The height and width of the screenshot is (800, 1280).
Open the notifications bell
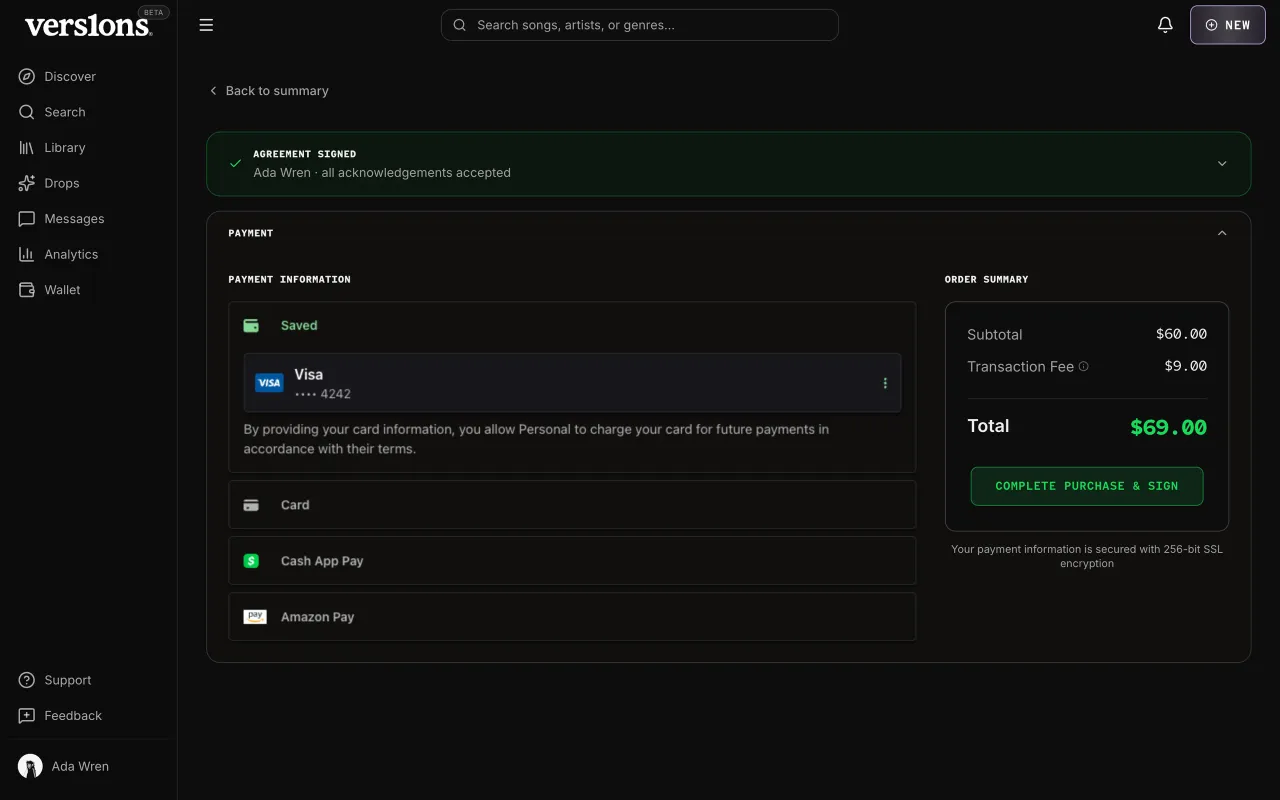(1165, 25)
